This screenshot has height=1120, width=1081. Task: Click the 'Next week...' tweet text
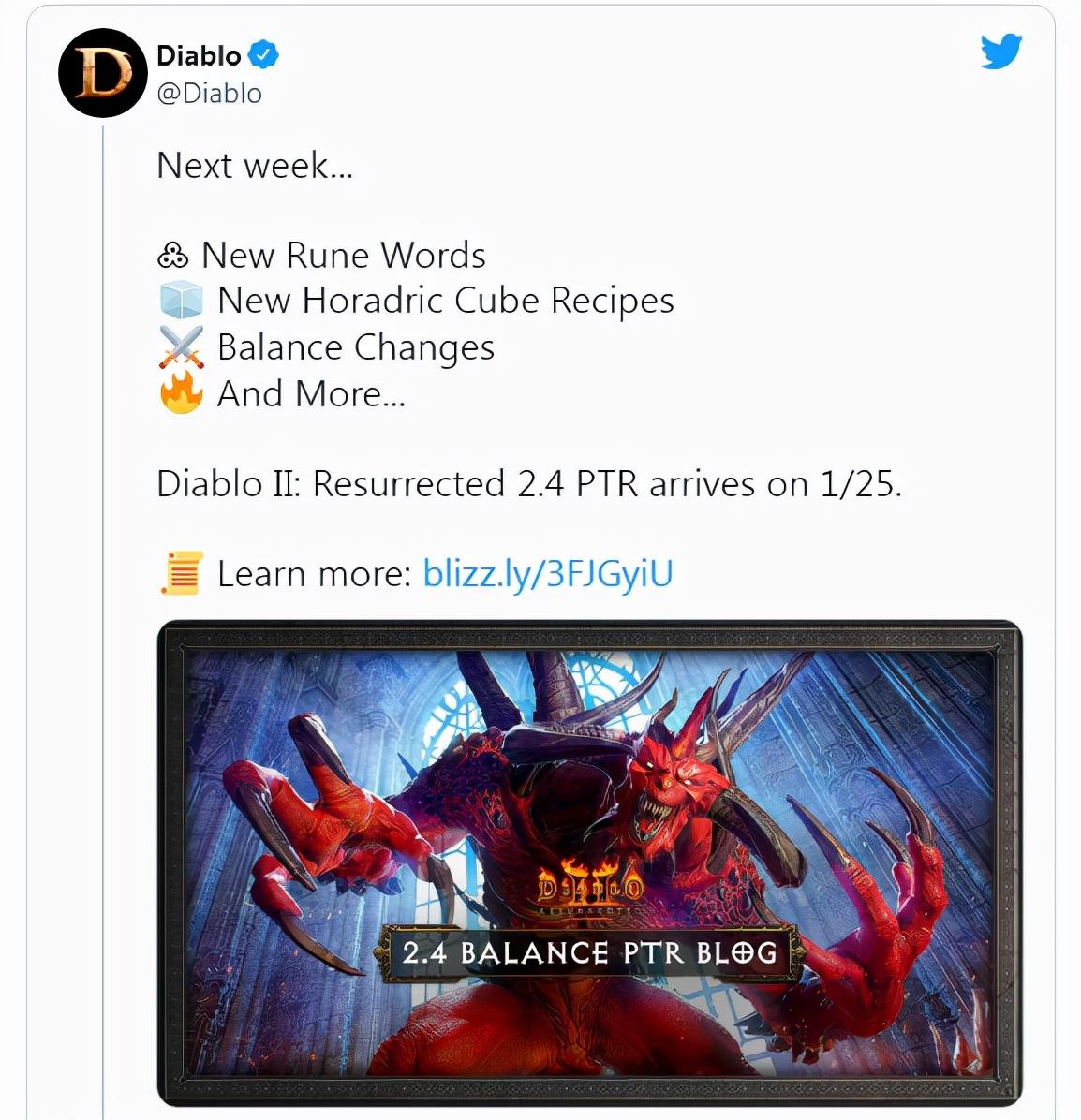pos(255,166)
